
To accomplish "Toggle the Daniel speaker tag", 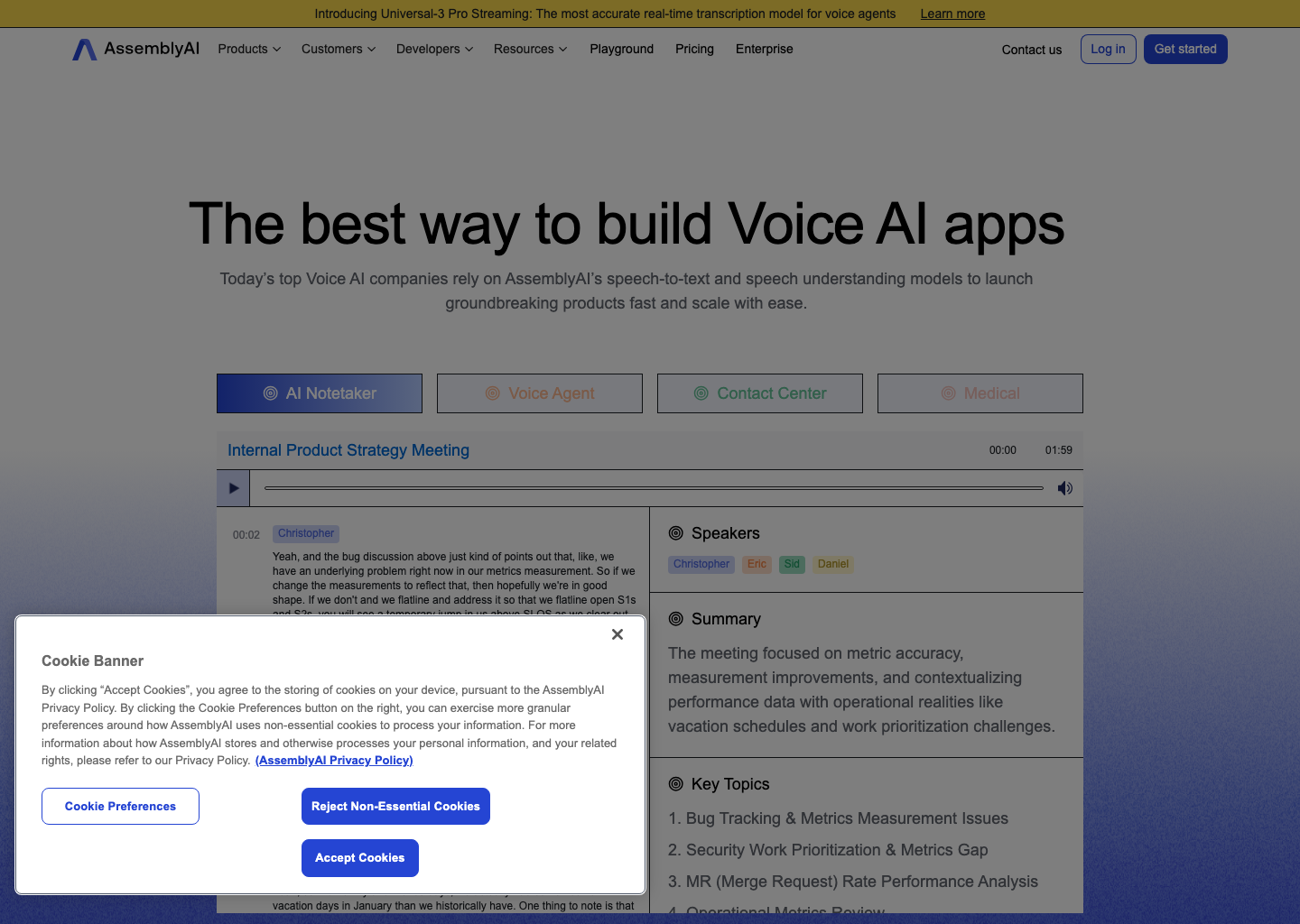I will [832, 564].
